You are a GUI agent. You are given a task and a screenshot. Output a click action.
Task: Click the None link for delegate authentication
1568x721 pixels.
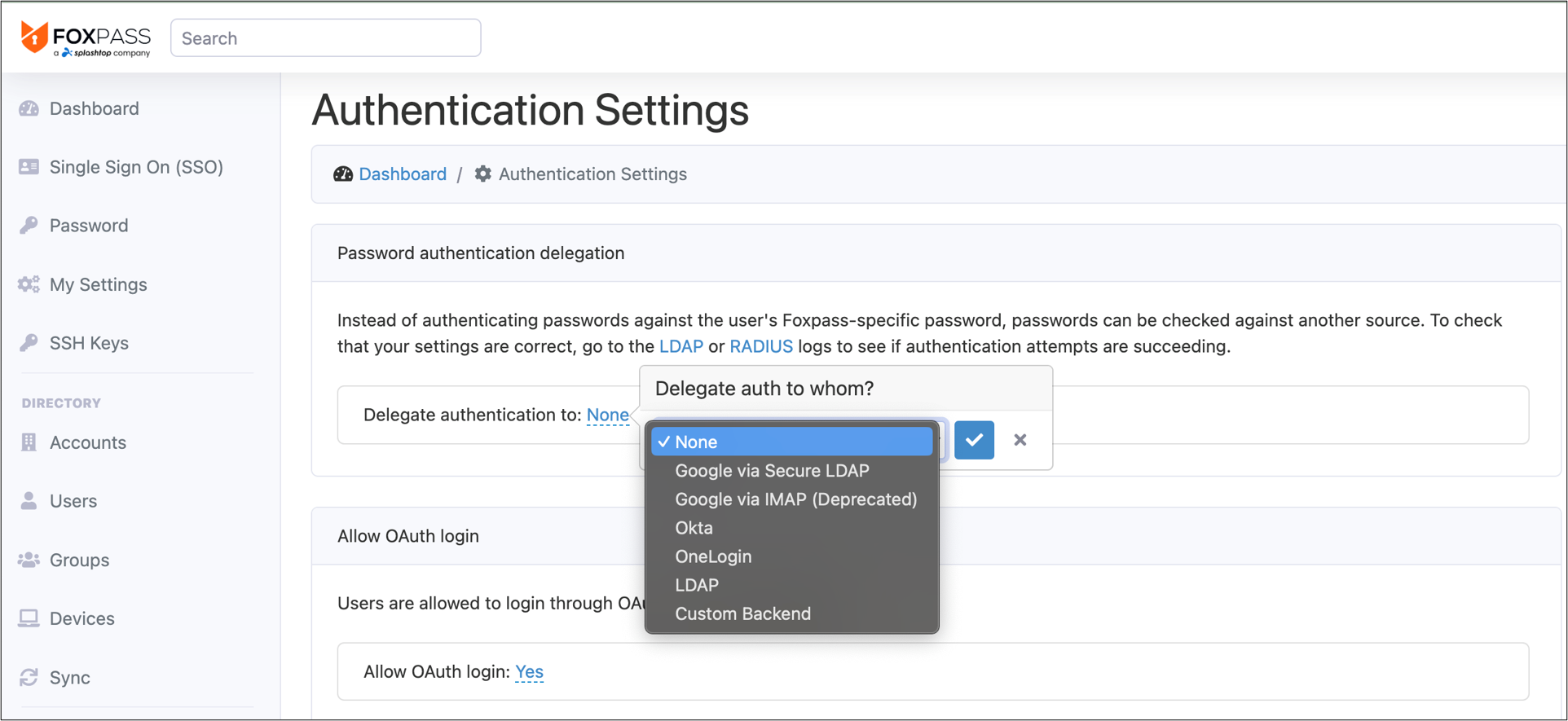pos(608,415)
